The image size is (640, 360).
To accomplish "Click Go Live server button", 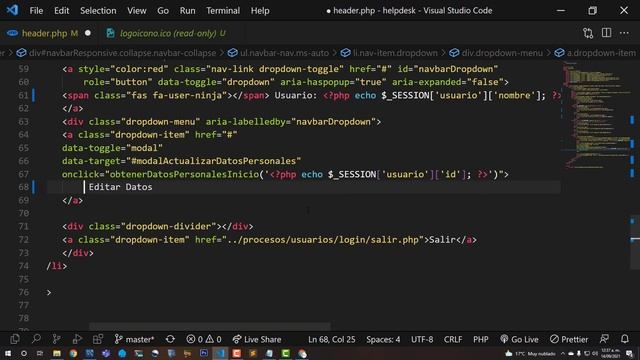I will tap(519, 339).
